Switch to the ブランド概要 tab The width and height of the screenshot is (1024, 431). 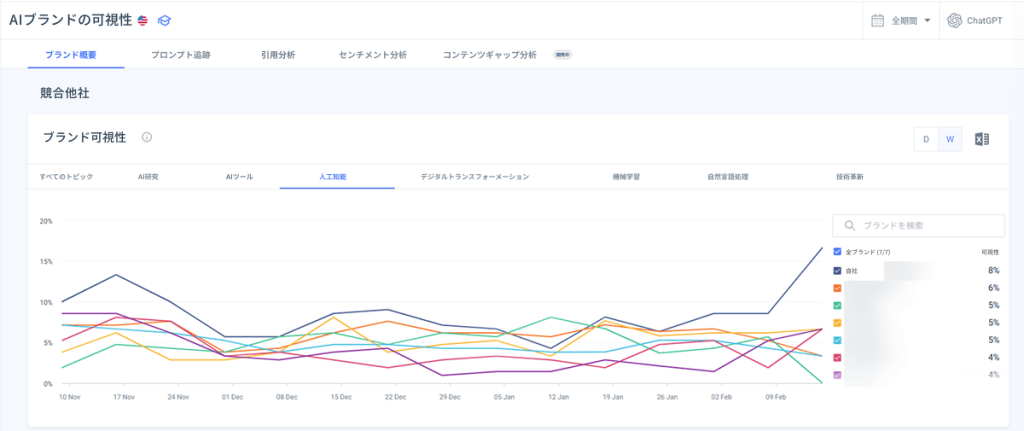pyautogui.click(x=71, y=55)
